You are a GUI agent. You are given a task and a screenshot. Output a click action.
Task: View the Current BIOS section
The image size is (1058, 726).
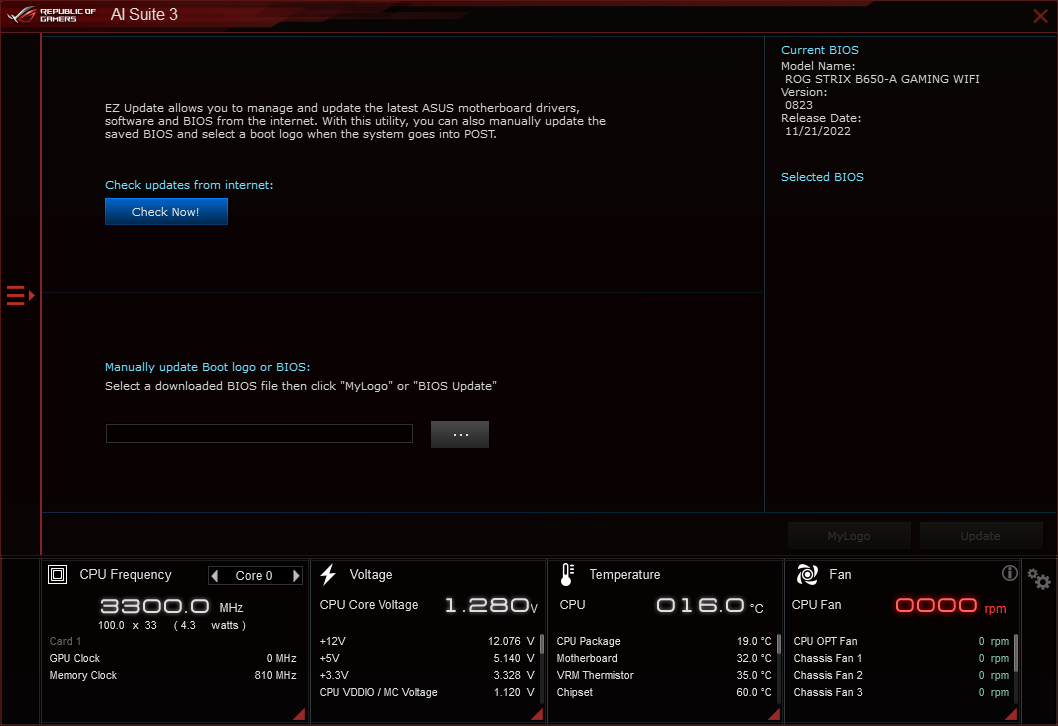[819, 49]
